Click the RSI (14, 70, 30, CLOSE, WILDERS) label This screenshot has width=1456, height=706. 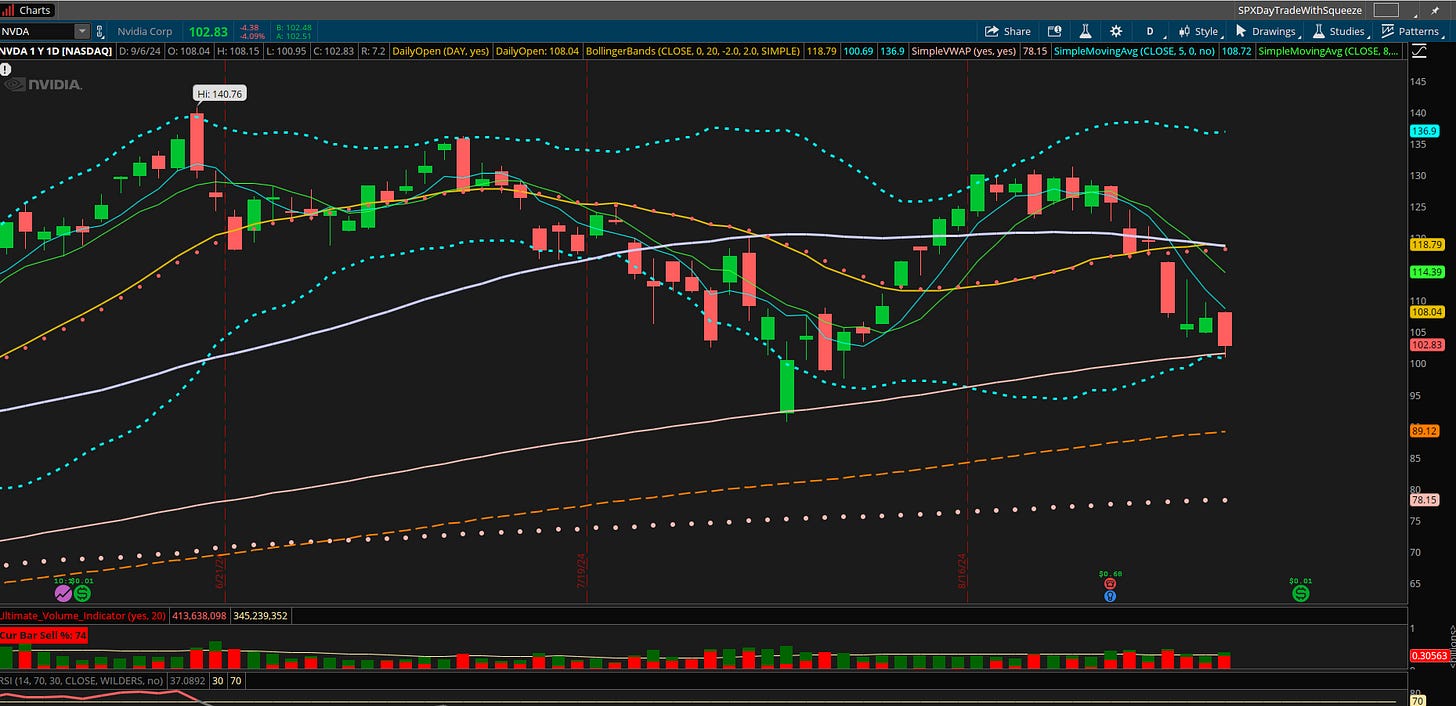click(81, 680)
